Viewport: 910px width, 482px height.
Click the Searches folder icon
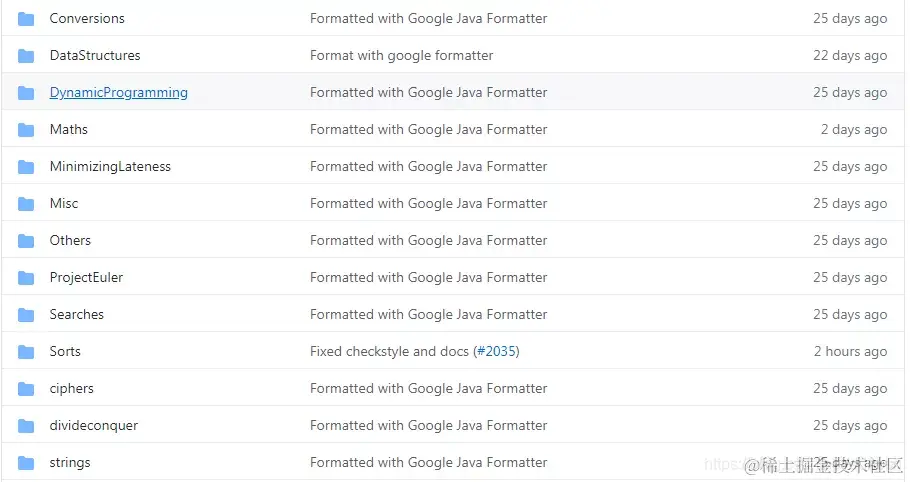(26, 315)
